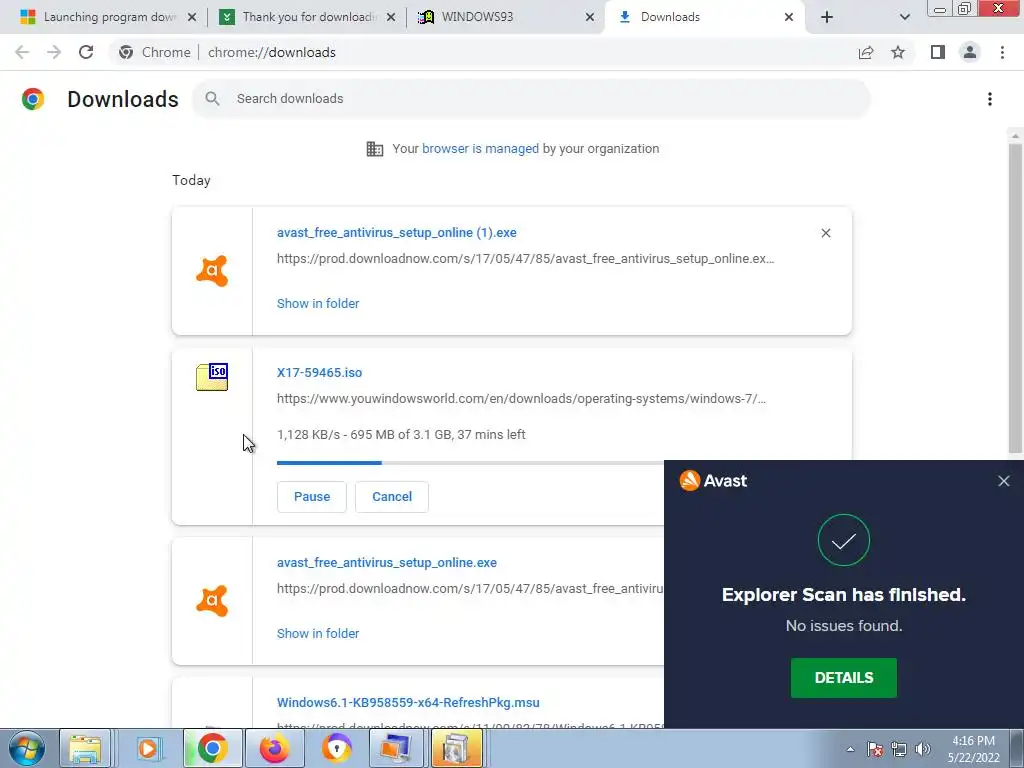Image resolution: width=1024 pixels, height=768 pixels.
Task: Click the Action Center flag tray icon
Action: click(x=875, y=749)
